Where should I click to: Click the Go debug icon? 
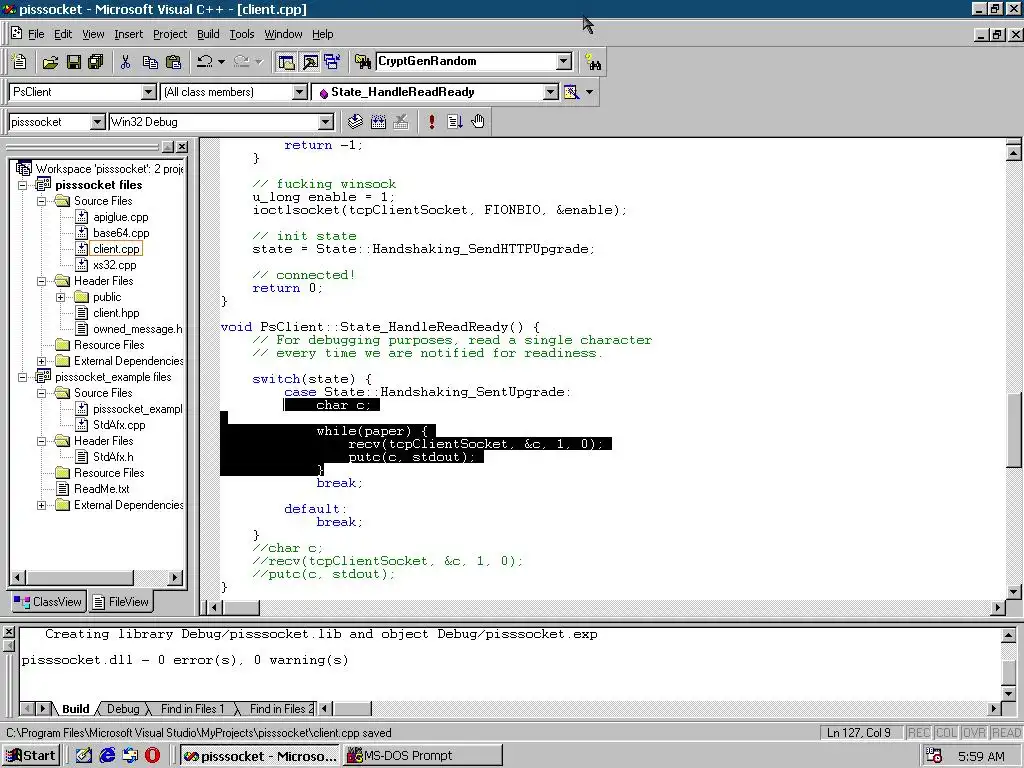pos(455,121)
